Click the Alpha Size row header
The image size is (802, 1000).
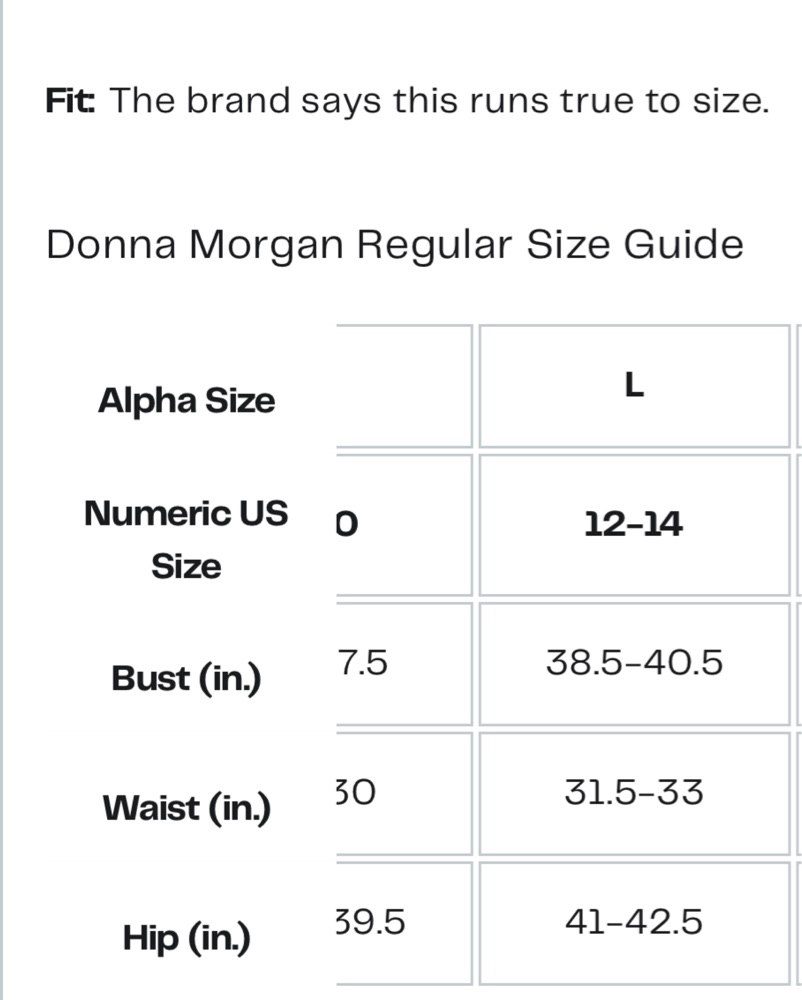pos(186,401)
